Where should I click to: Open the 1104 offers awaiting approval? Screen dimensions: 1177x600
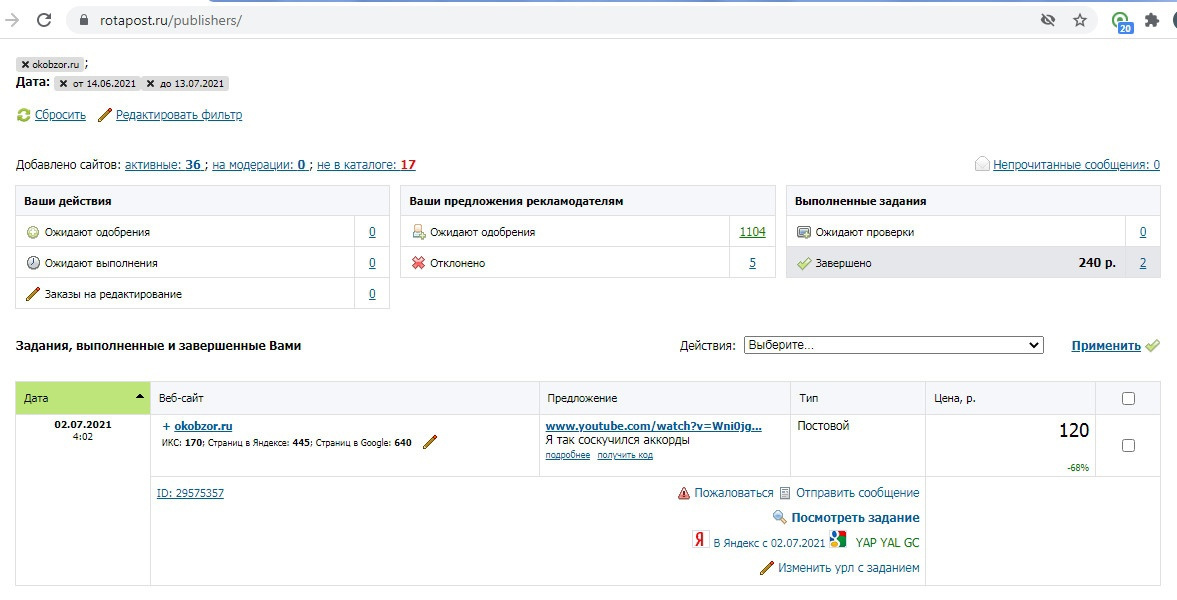click(752, 232)
